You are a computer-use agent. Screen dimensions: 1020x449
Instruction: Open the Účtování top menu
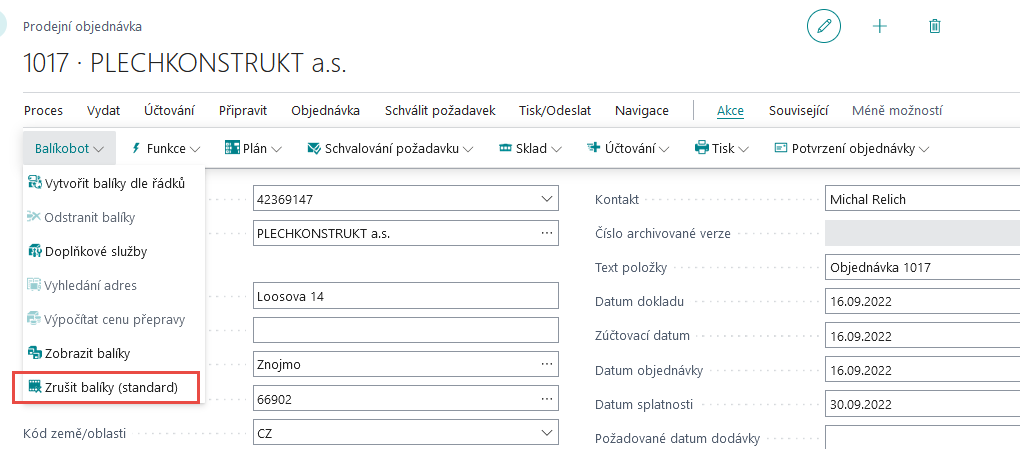coord(169,111)
